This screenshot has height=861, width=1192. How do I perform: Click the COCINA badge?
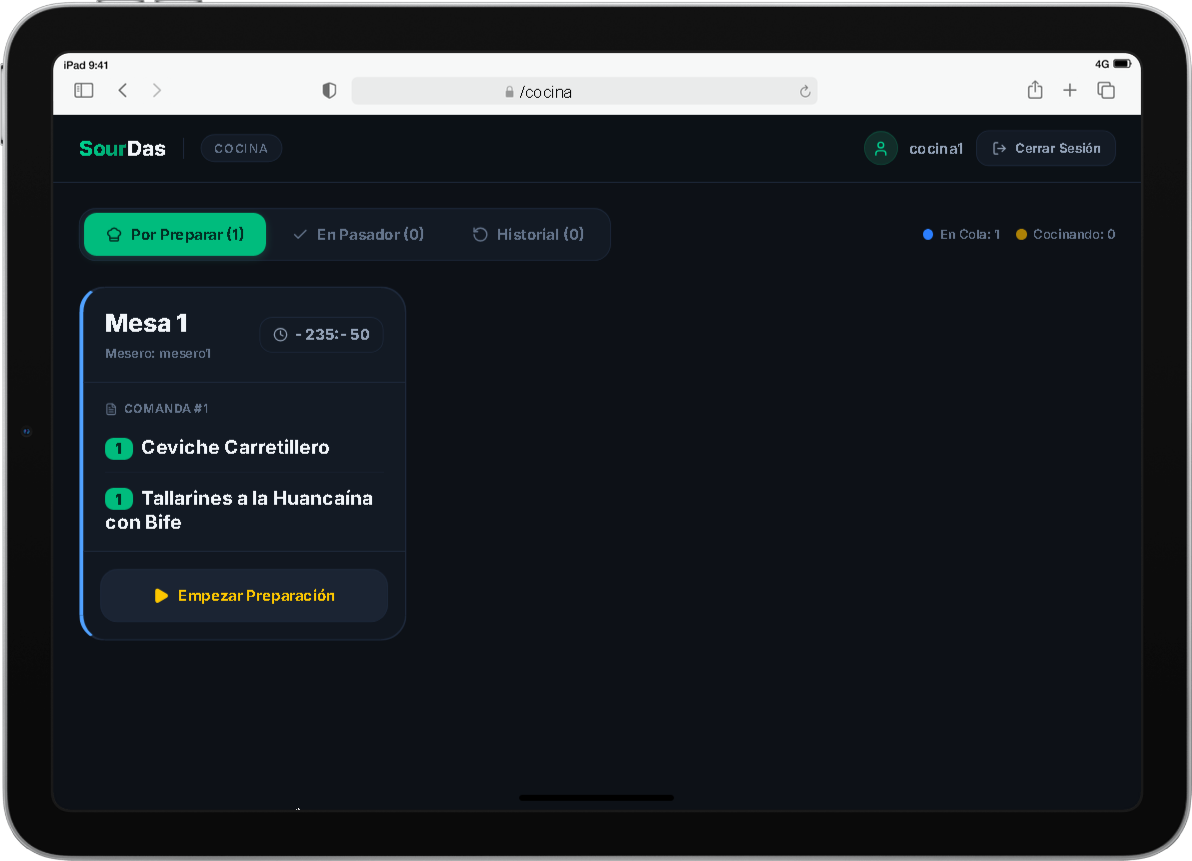[x=241, y=148]
